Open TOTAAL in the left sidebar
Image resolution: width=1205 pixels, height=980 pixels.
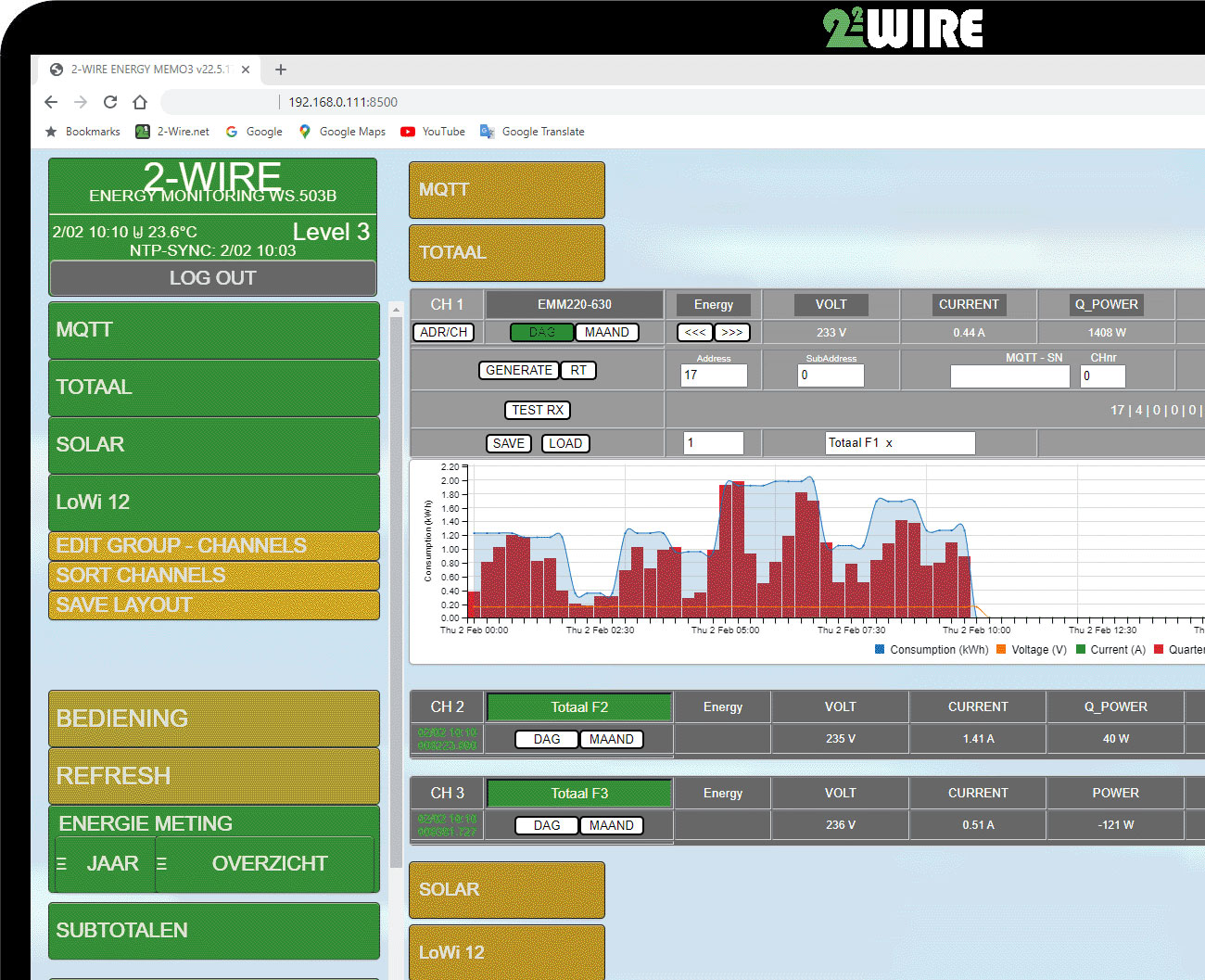point(214,388)
